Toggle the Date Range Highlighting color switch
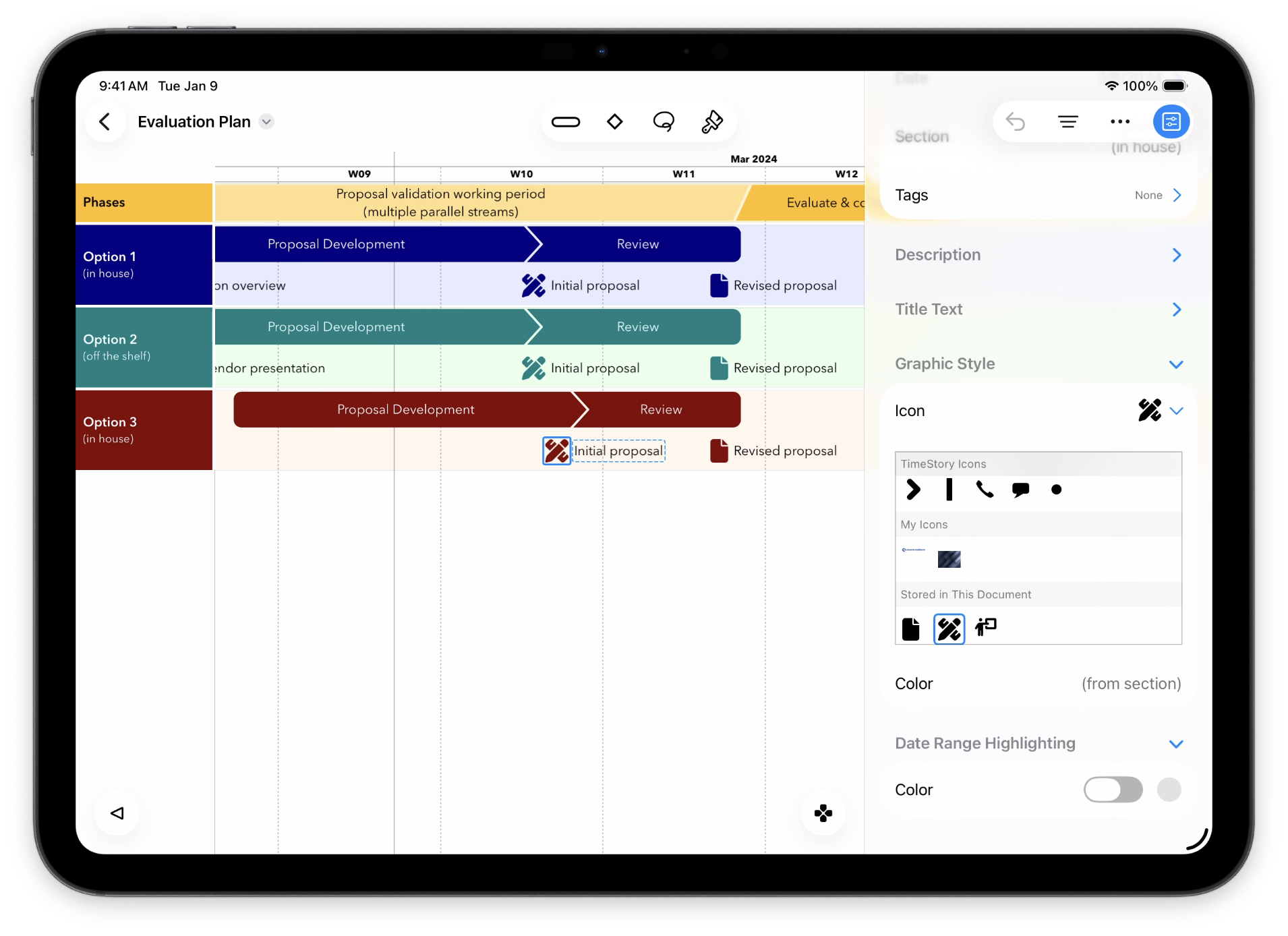The height and width of the screenshot is (936, 1288). (1113, 790)
